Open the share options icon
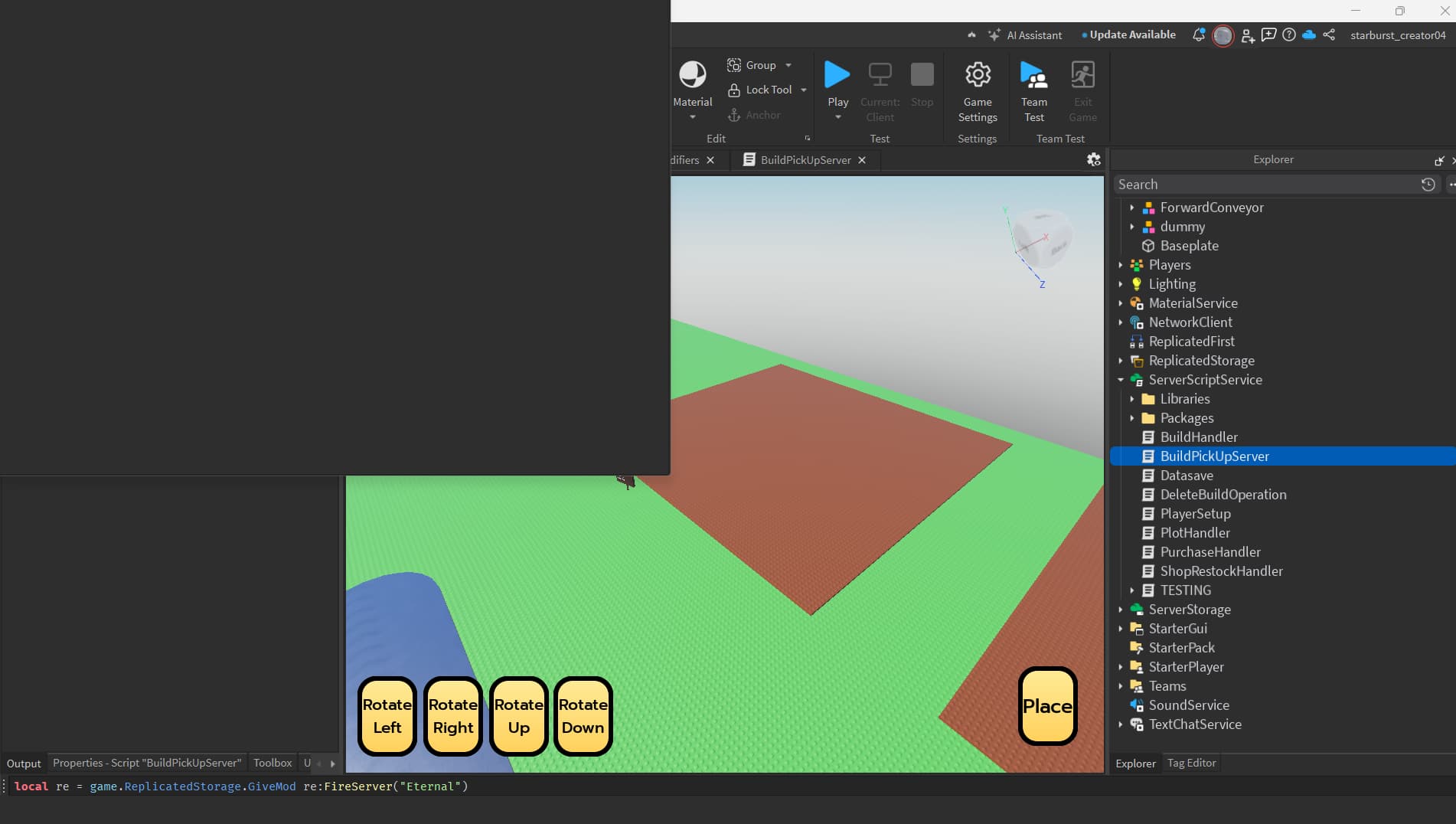Viewport: 1456px width, 824px height. point(1330,34)
